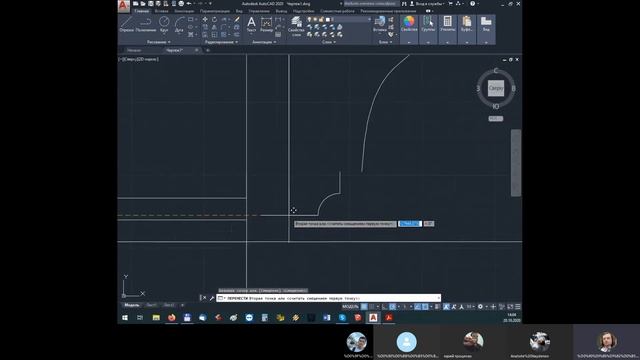Toggle polar tracking in status bar

[392, 307]
